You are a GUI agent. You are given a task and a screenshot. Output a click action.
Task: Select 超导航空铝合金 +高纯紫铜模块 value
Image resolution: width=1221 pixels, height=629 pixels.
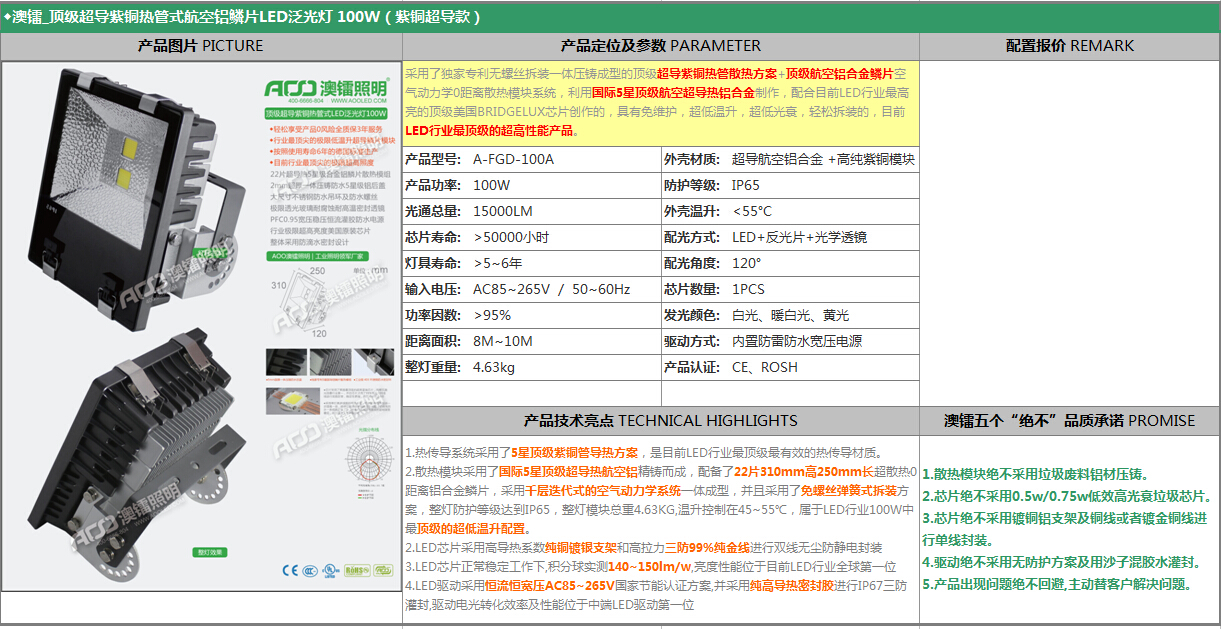pos(822,160)
